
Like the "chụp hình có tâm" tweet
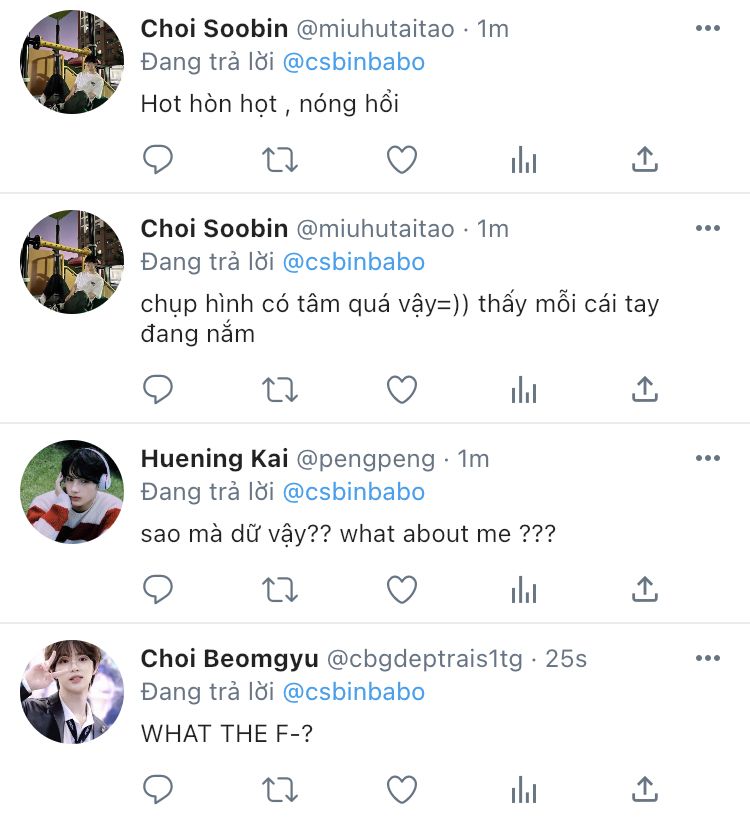coord(402,389)
